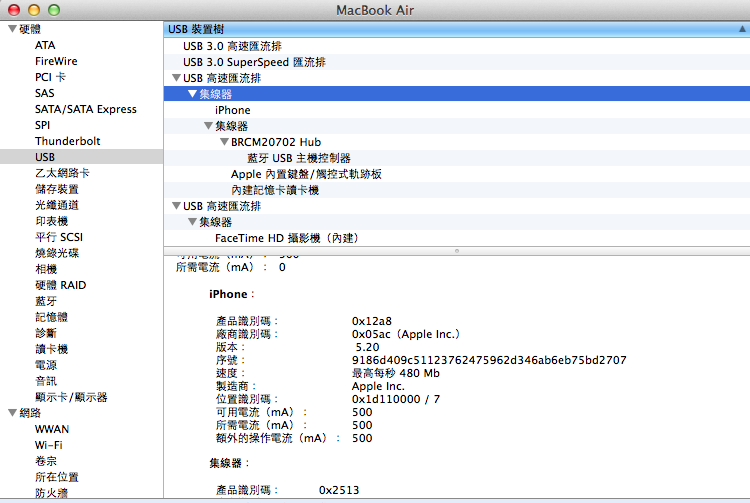The image size is (750, 503).
Task: Select Apple 內置鍵盤/觸控式軌跡板 row
Action: pos(457,174)
